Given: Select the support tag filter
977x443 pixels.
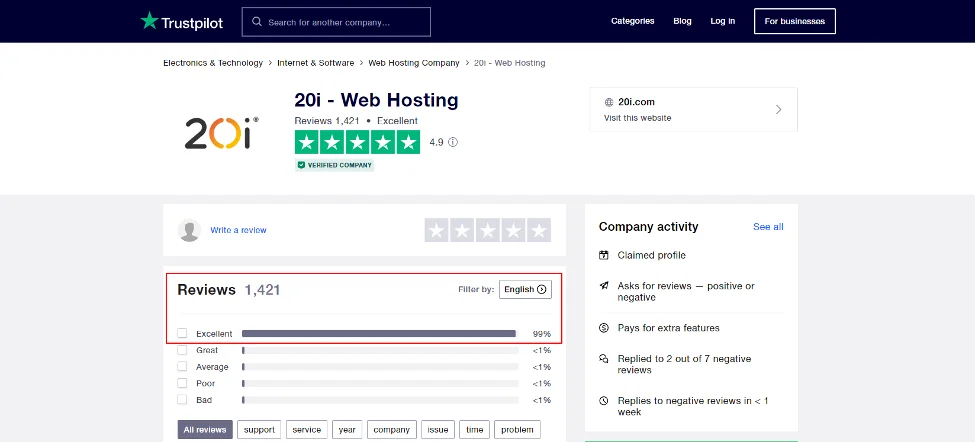Looking at the screenshot, I should click(x=259, y=430).
